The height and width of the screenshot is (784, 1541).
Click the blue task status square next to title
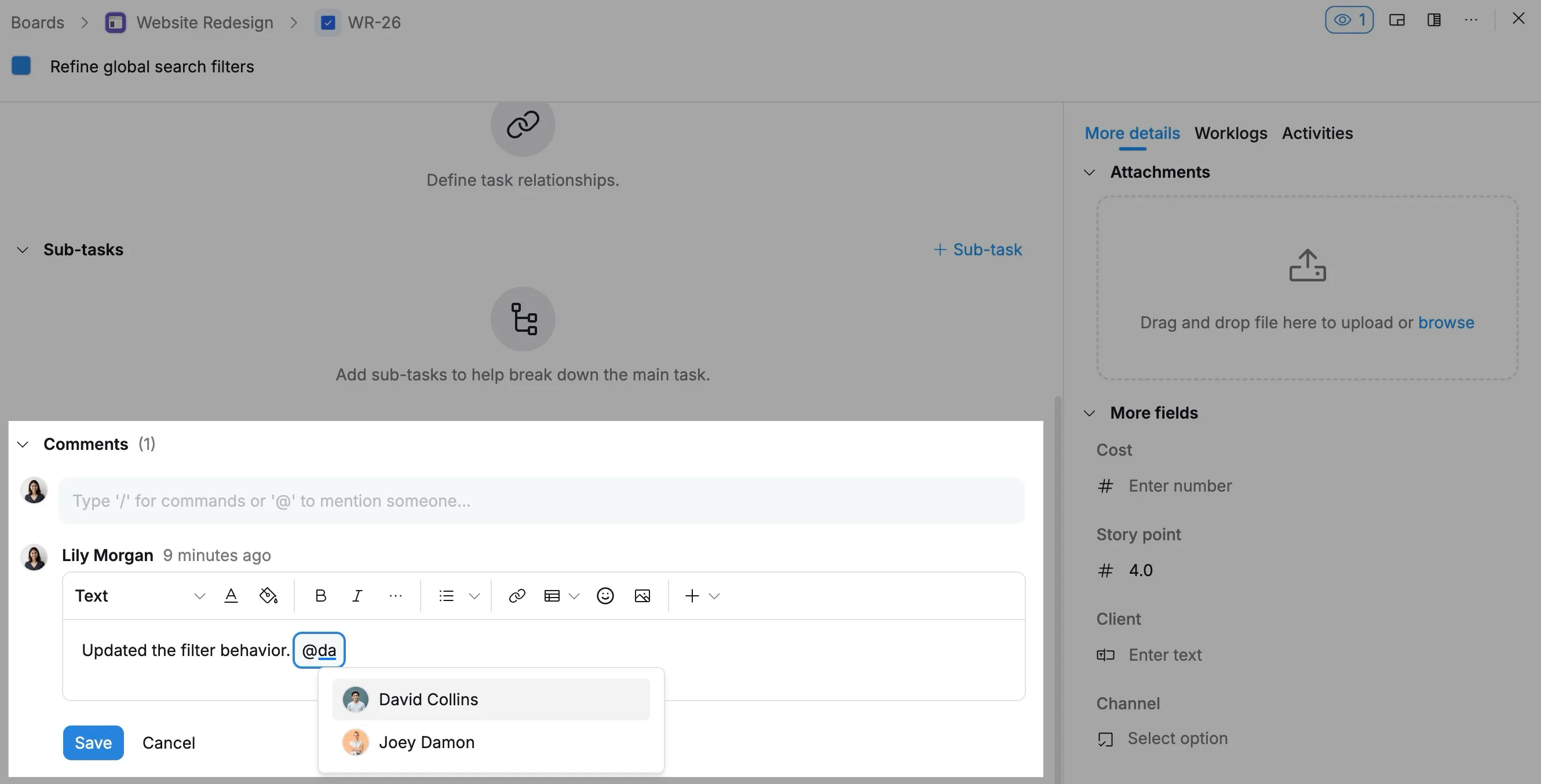(x=21, y=66)
